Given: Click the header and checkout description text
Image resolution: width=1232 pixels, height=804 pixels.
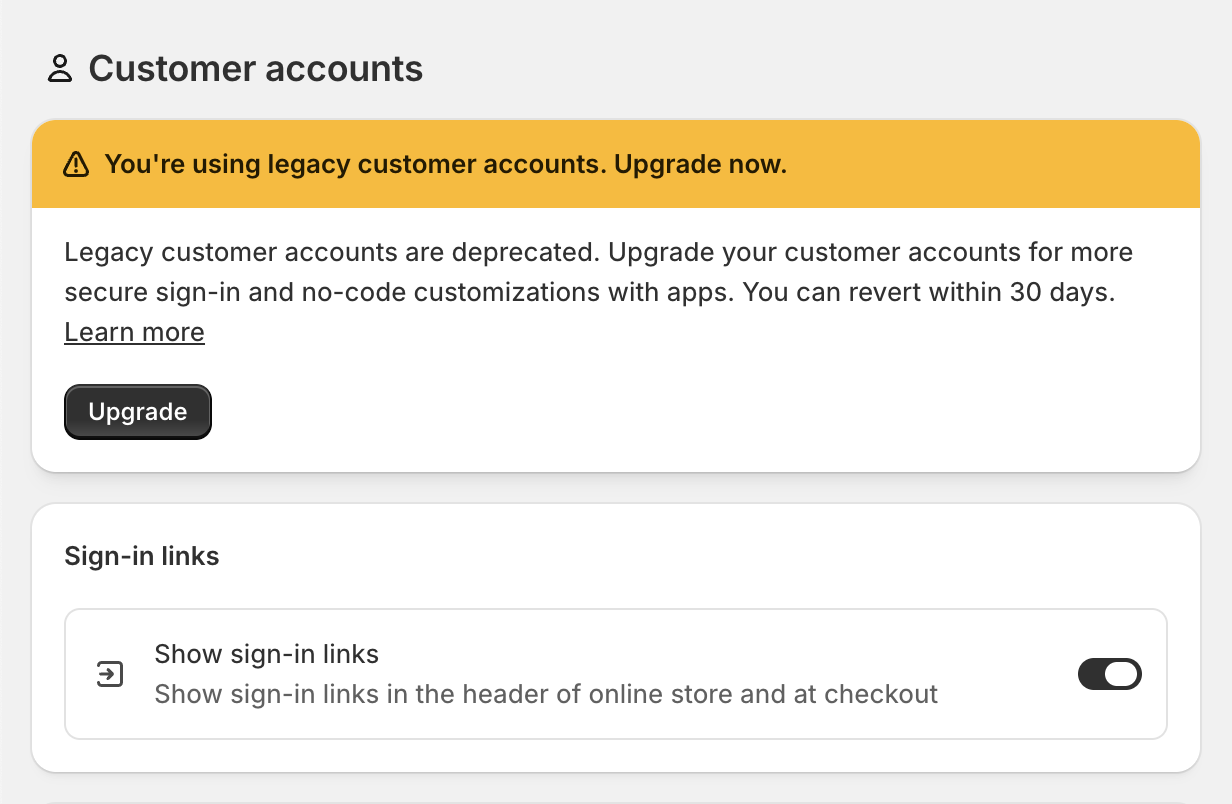Looking at the screenshot, I should pos(546,694).
